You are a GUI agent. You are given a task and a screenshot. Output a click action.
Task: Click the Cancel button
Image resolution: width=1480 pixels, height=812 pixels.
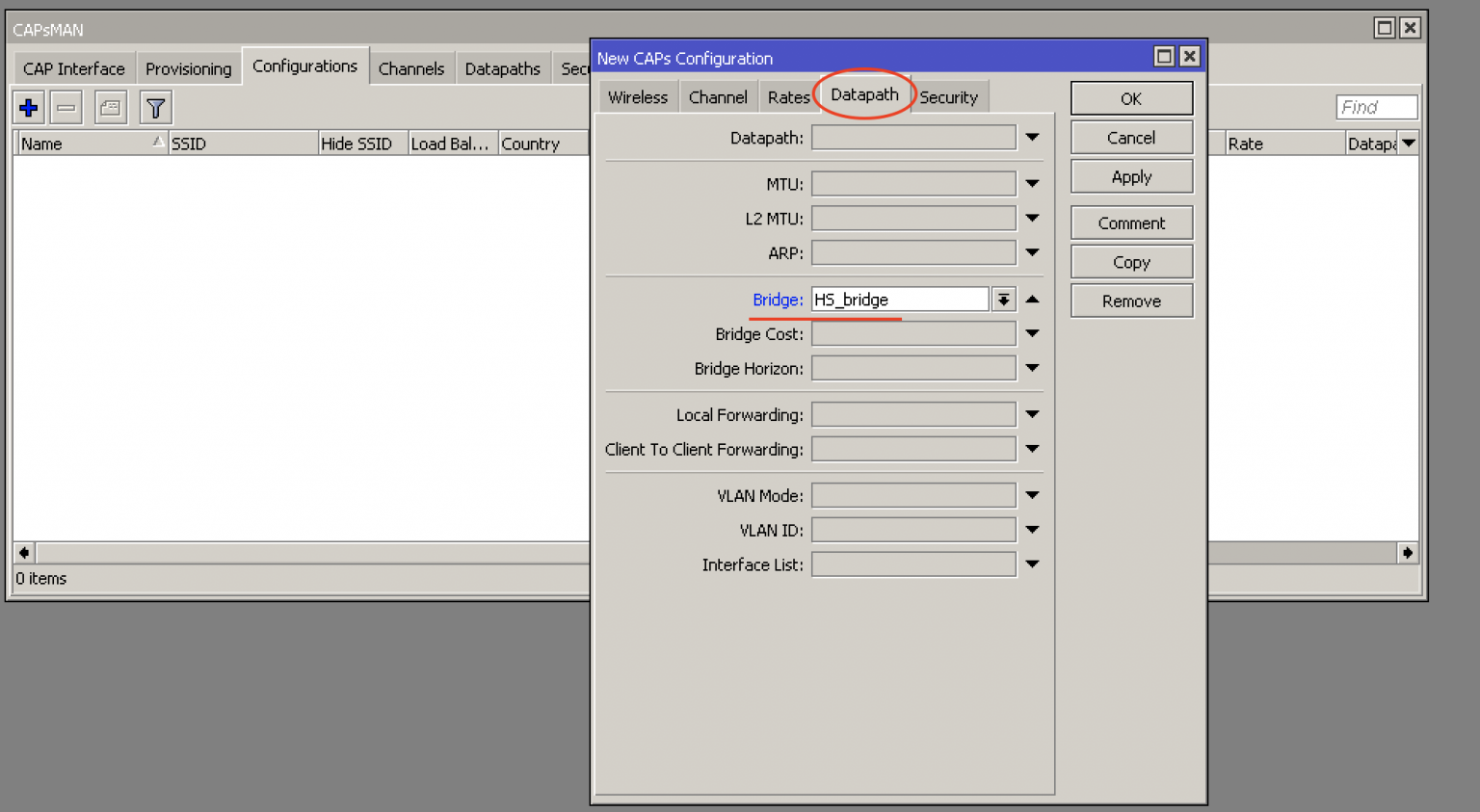pyautogui.click(x=1131, y=138)
